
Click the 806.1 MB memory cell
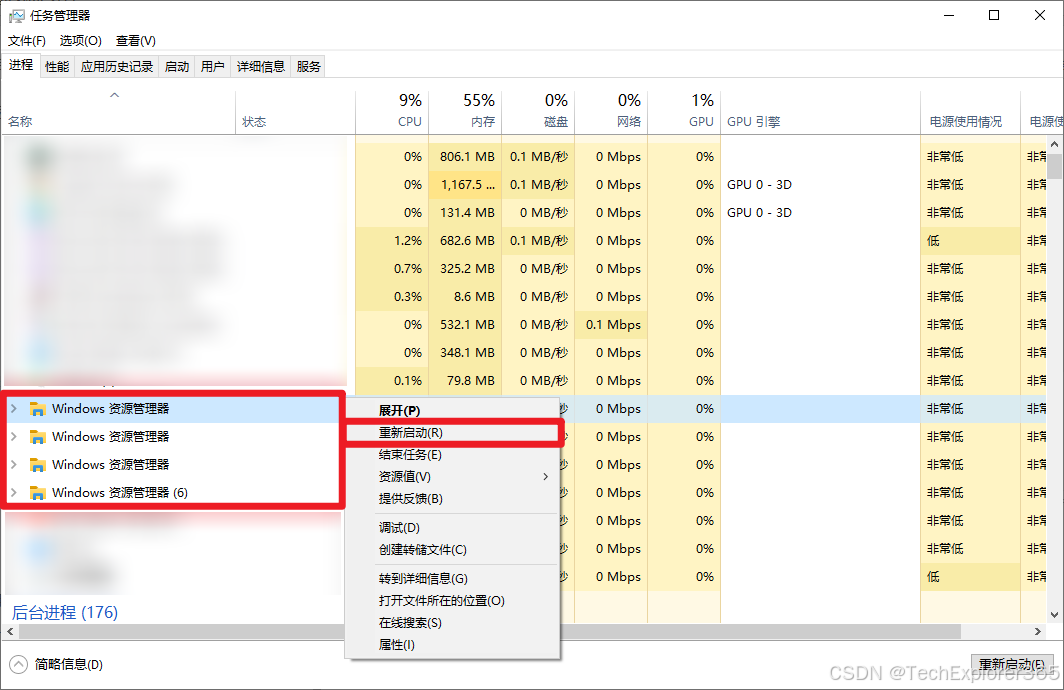click(467, 157)
